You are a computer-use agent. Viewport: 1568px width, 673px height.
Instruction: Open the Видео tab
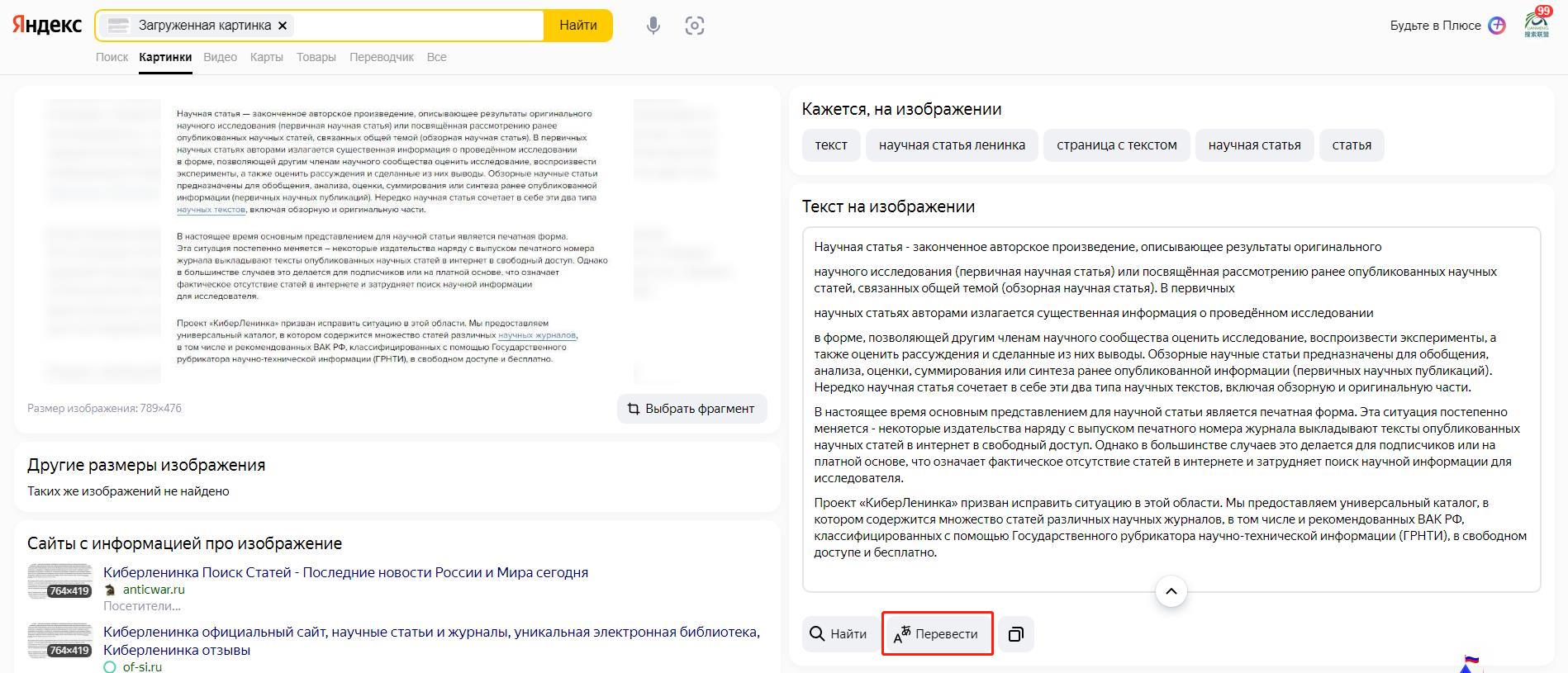pos(220,57)
